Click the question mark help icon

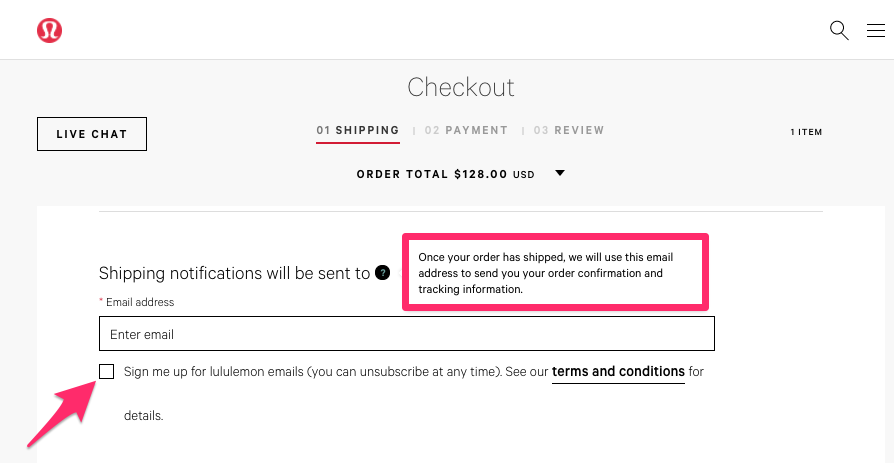coord(383,273)
